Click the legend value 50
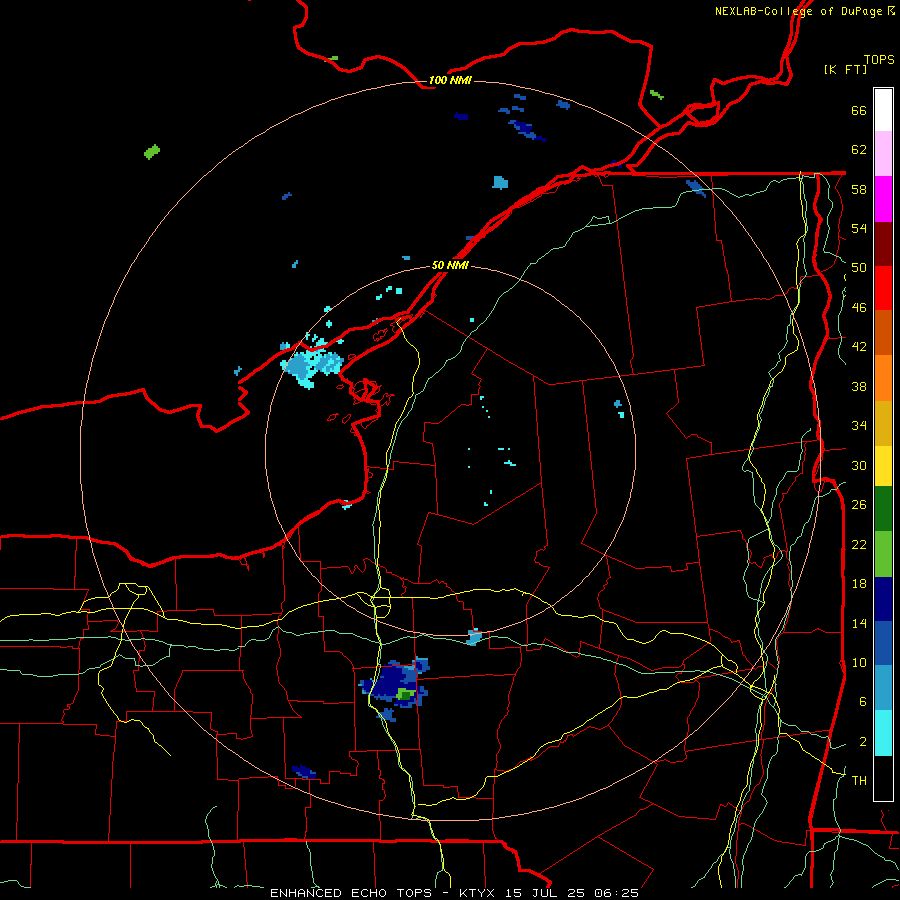Image resolution: width=900 pixels, height=900 pixels. tap(859, 267)
